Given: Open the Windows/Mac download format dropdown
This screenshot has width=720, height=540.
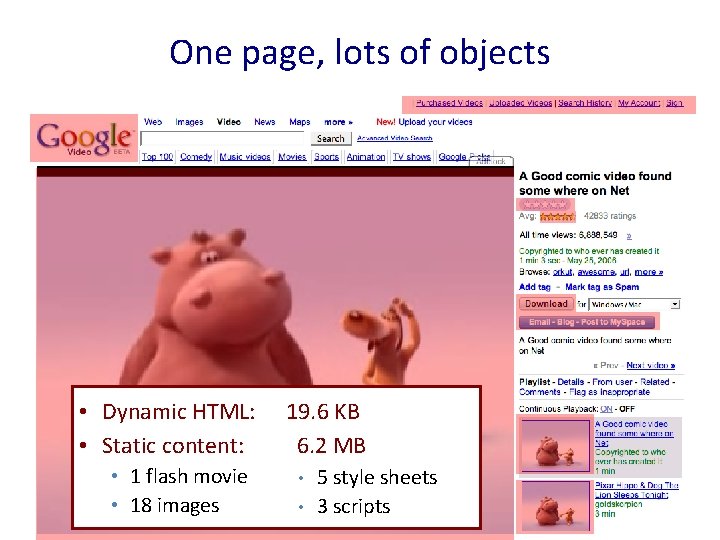Looking at the screenshot, I should 634,304.
